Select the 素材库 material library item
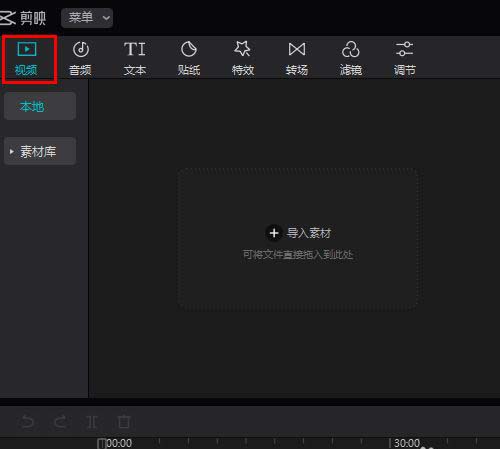The height and width of the screenshot is (449, 500). [x=40, y=151]
